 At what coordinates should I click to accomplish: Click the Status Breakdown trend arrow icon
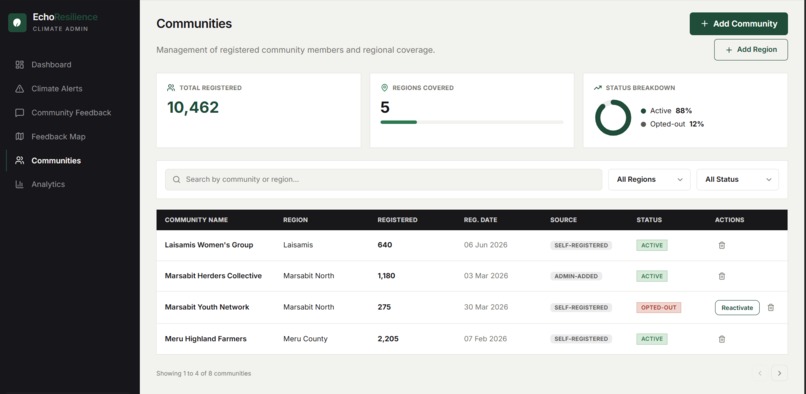(597, 88)
